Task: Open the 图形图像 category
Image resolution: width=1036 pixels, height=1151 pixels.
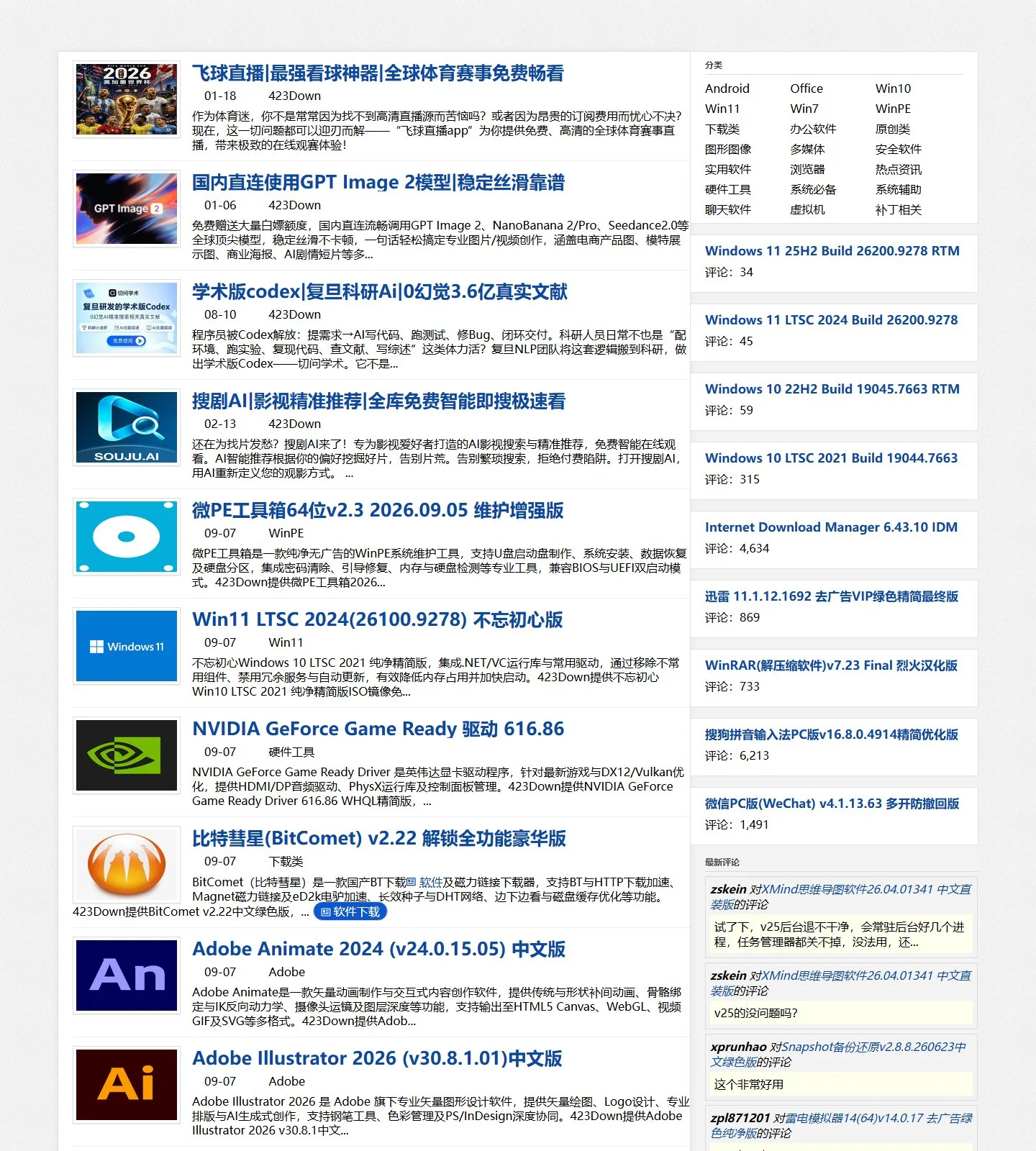Action: click(728, 149)
